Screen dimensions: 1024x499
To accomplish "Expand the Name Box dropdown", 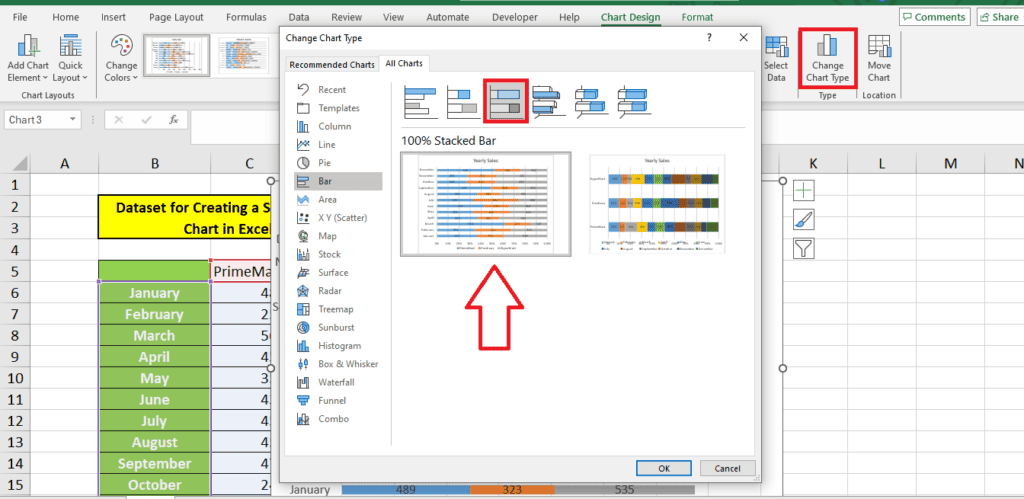I will point(72,120).
